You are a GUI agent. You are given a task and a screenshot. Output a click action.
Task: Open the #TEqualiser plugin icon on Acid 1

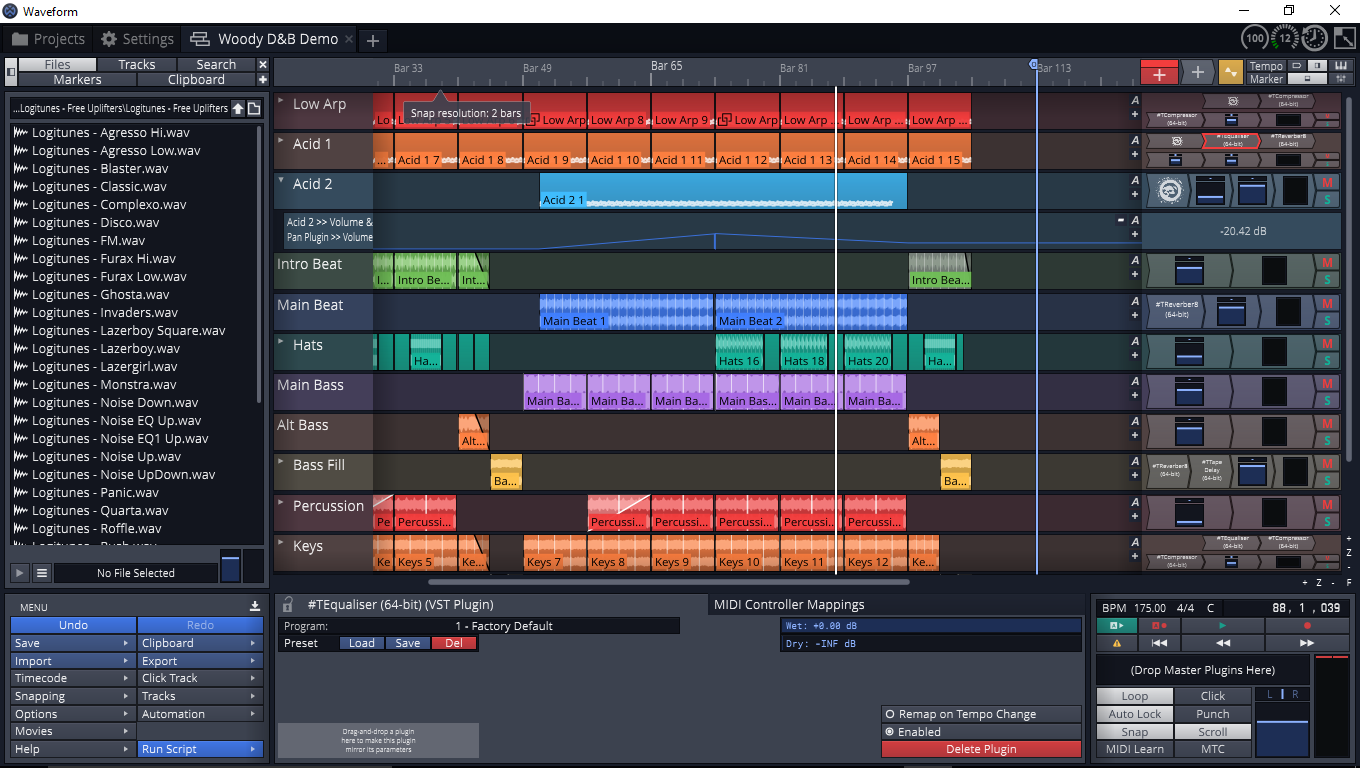click(x=1230, y=141)
